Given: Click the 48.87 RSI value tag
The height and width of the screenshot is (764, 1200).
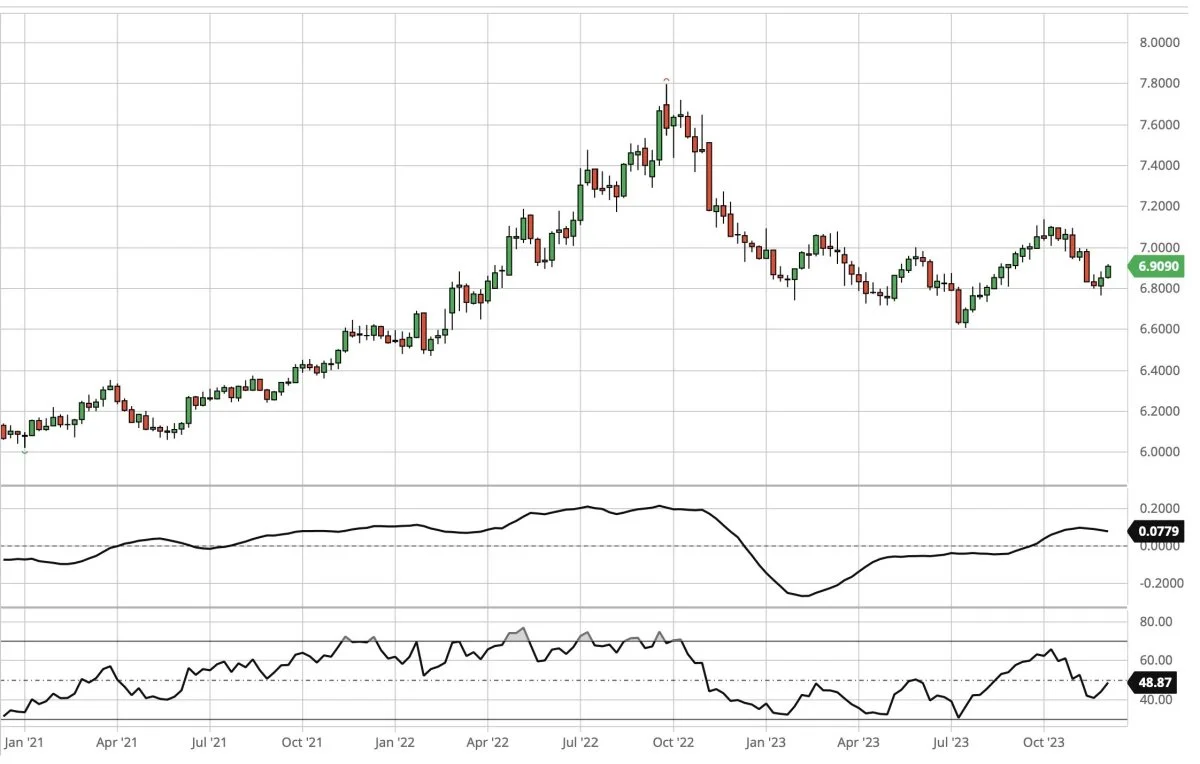Looking at the screenshot, I should [x=1154, y=684].
